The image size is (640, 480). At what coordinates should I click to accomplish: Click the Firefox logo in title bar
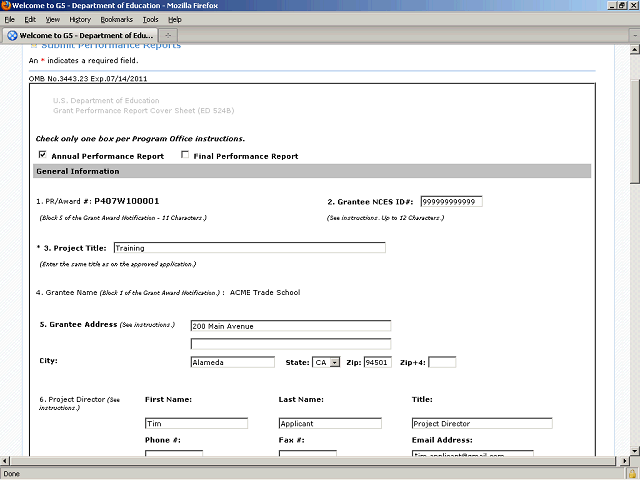[x=6, y=5]
